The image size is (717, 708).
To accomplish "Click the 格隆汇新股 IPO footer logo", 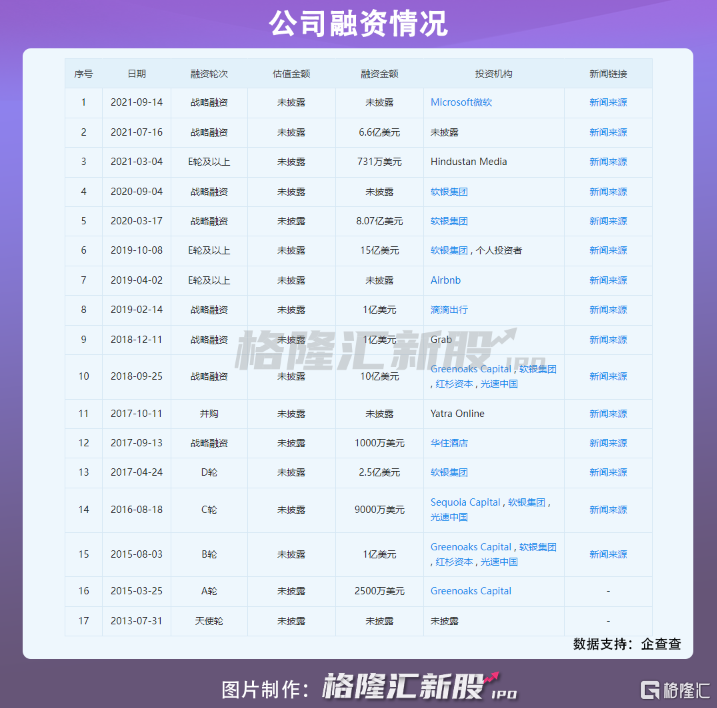I will (x=420, y=686).
